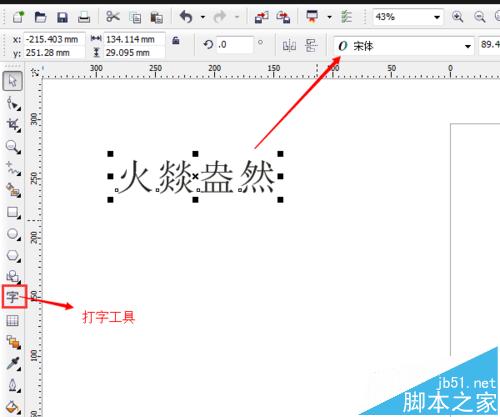Click the Copy icon

135,17
